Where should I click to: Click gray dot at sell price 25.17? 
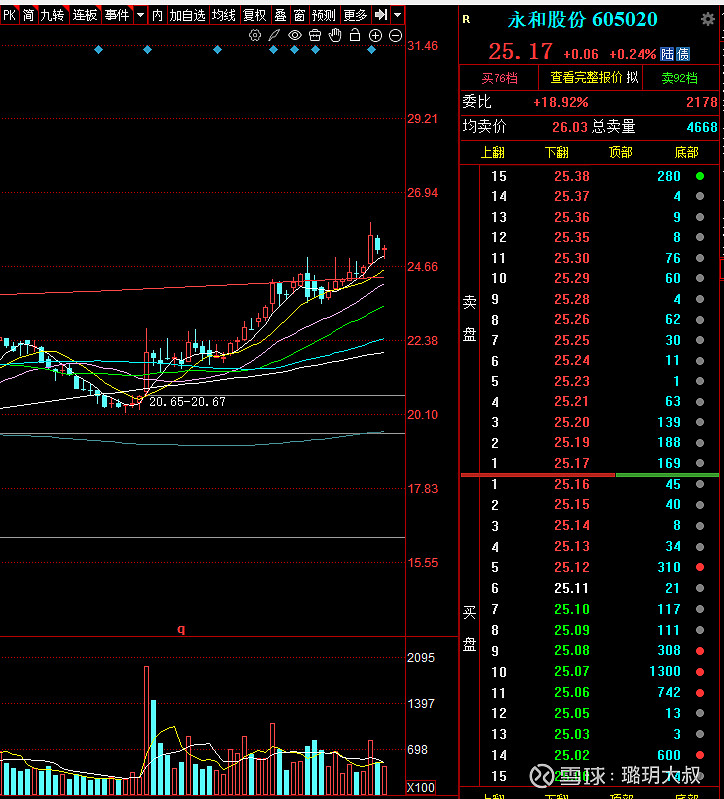coord(700,463)
